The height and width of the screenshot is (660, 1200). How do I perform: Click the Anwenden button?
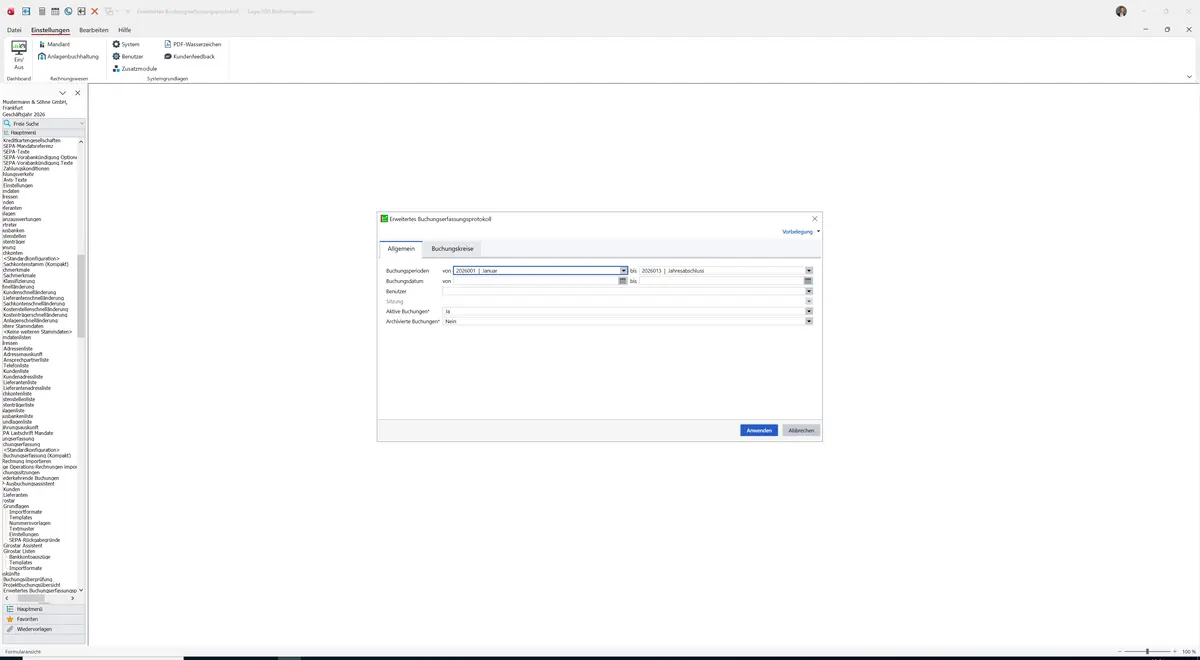pyautogui.click(x=759, y=430)
